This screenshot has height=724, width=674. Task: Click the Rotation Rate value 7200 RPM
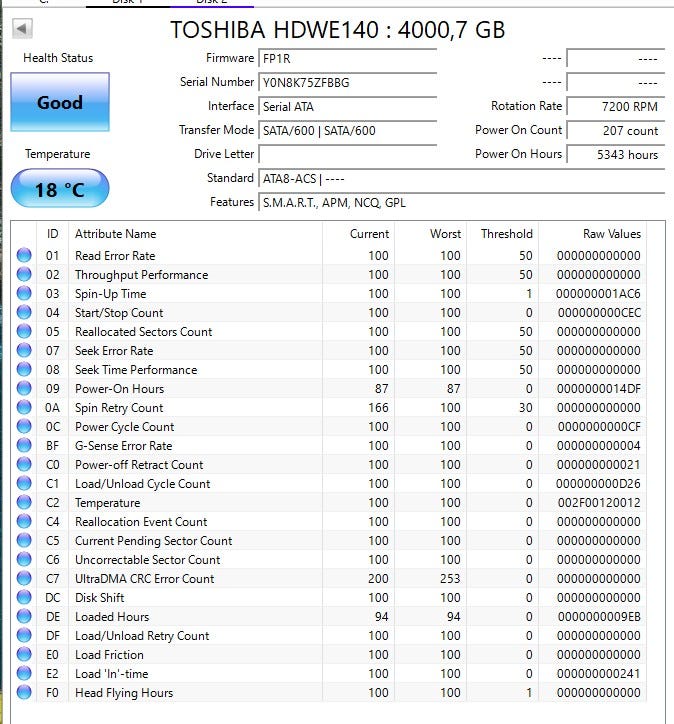point(616,107)
